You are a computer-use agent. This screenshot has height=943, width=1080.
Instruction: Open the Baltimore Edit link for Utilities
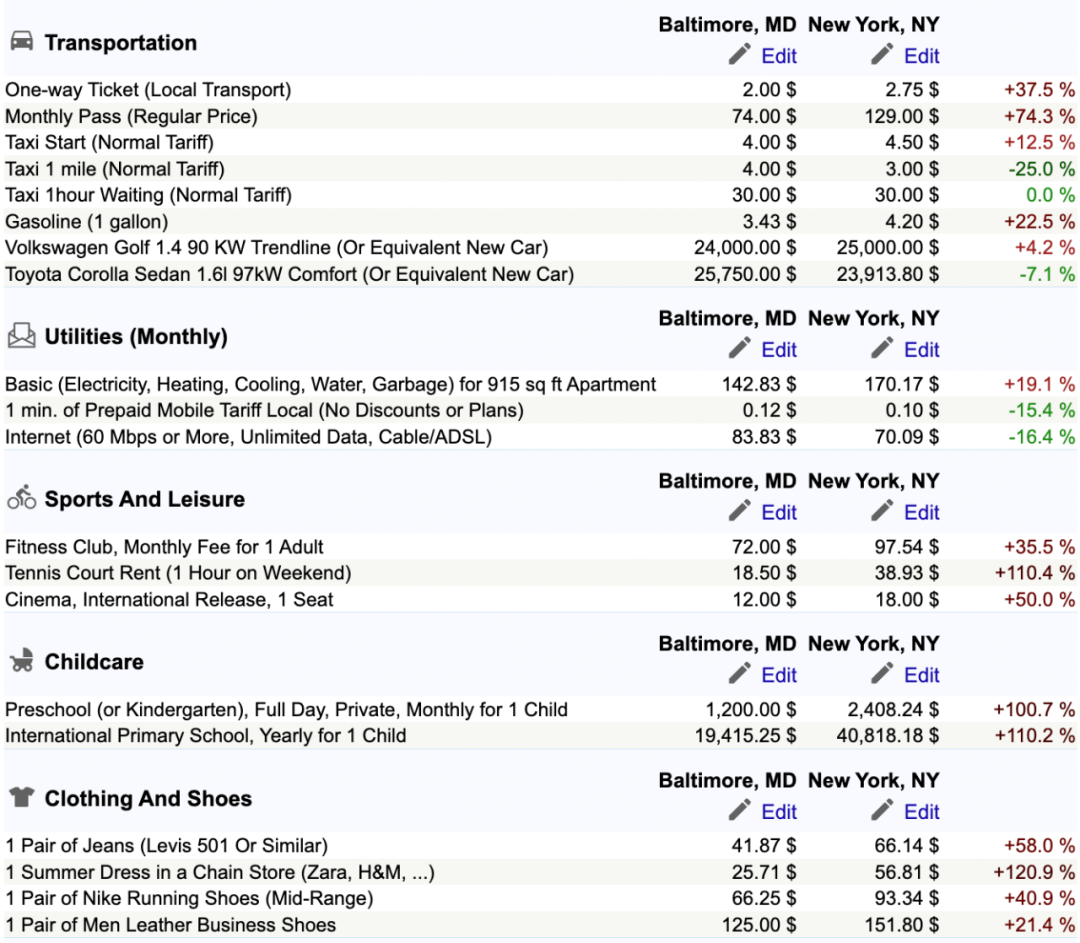pos(779,350)
